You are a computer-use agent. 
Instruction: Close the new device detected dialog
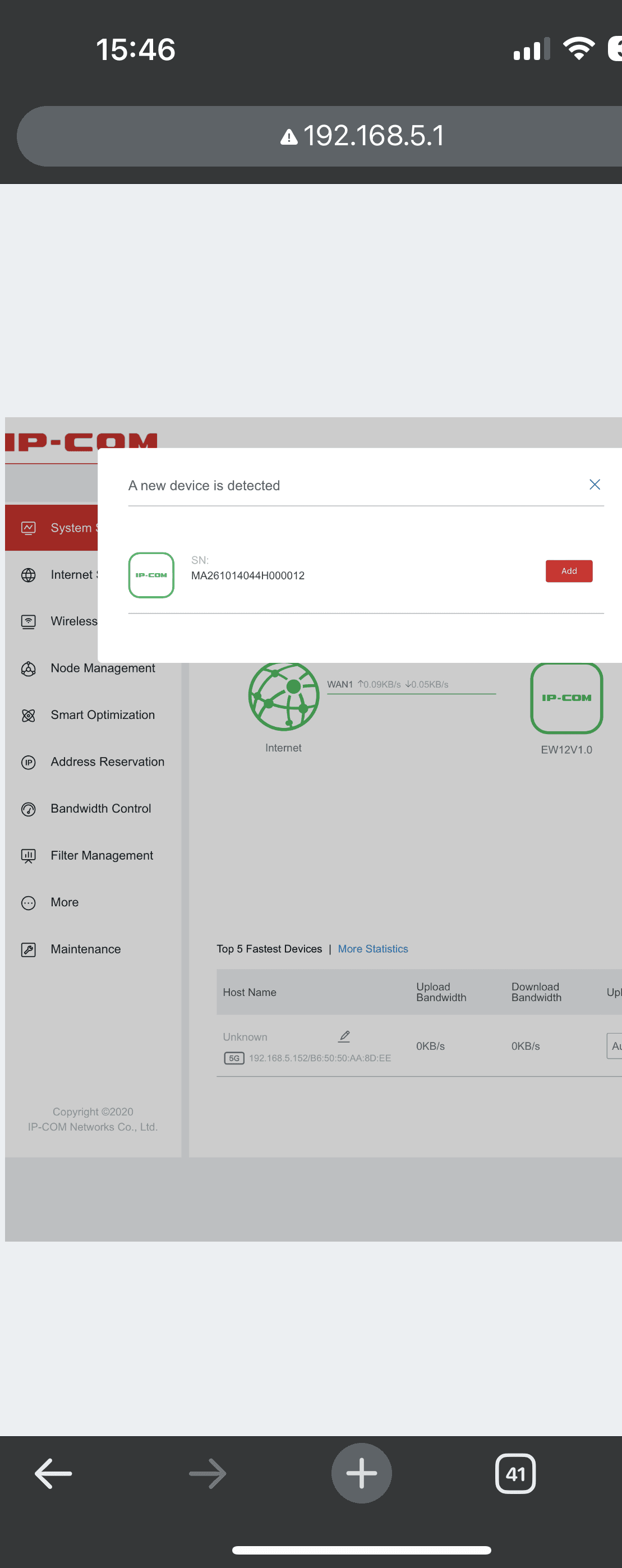pyautogui.click(x=595, y=485)
